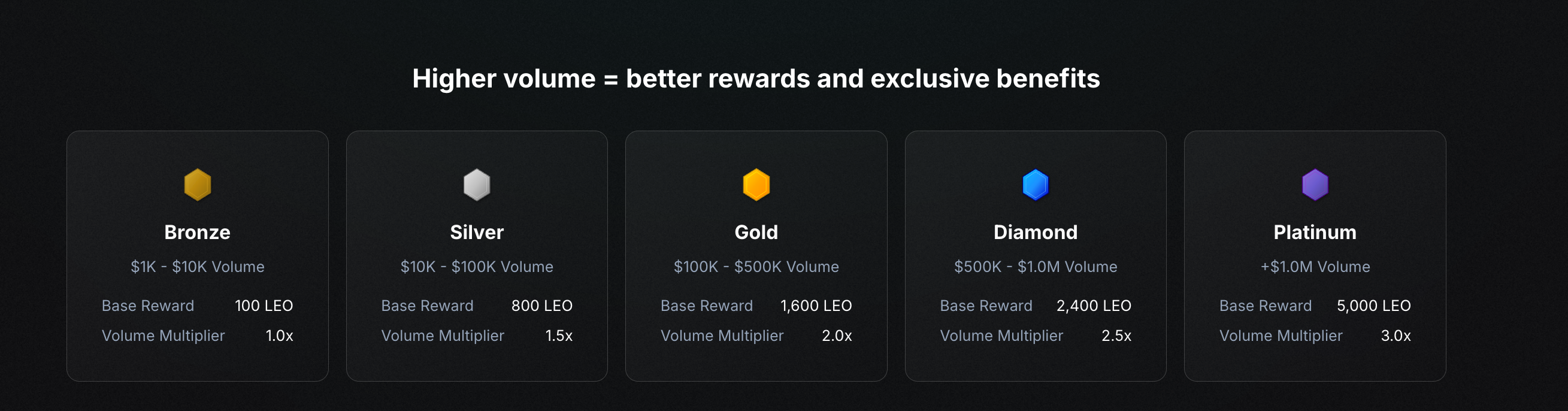Image resolution: width=1568 pixels, height=411 pixels.
Task: Select the purple Platinum hexagon icon
Action: pyautogui.click(x=1315, y=185)
